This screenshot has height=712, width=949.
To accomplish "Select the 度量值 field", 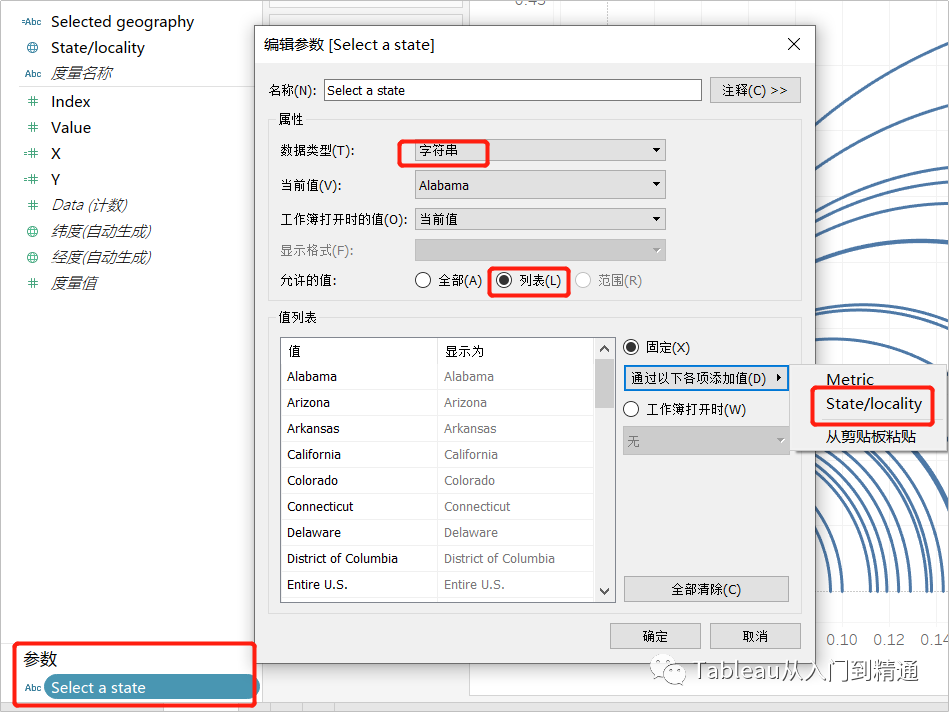I will point(73,283).
